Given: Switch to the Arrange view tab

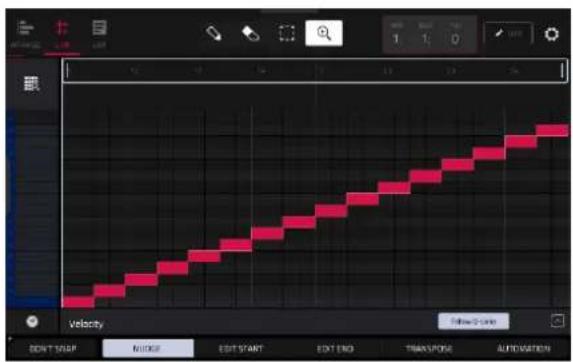Looking at the screenshot, I should click(25, 34).
